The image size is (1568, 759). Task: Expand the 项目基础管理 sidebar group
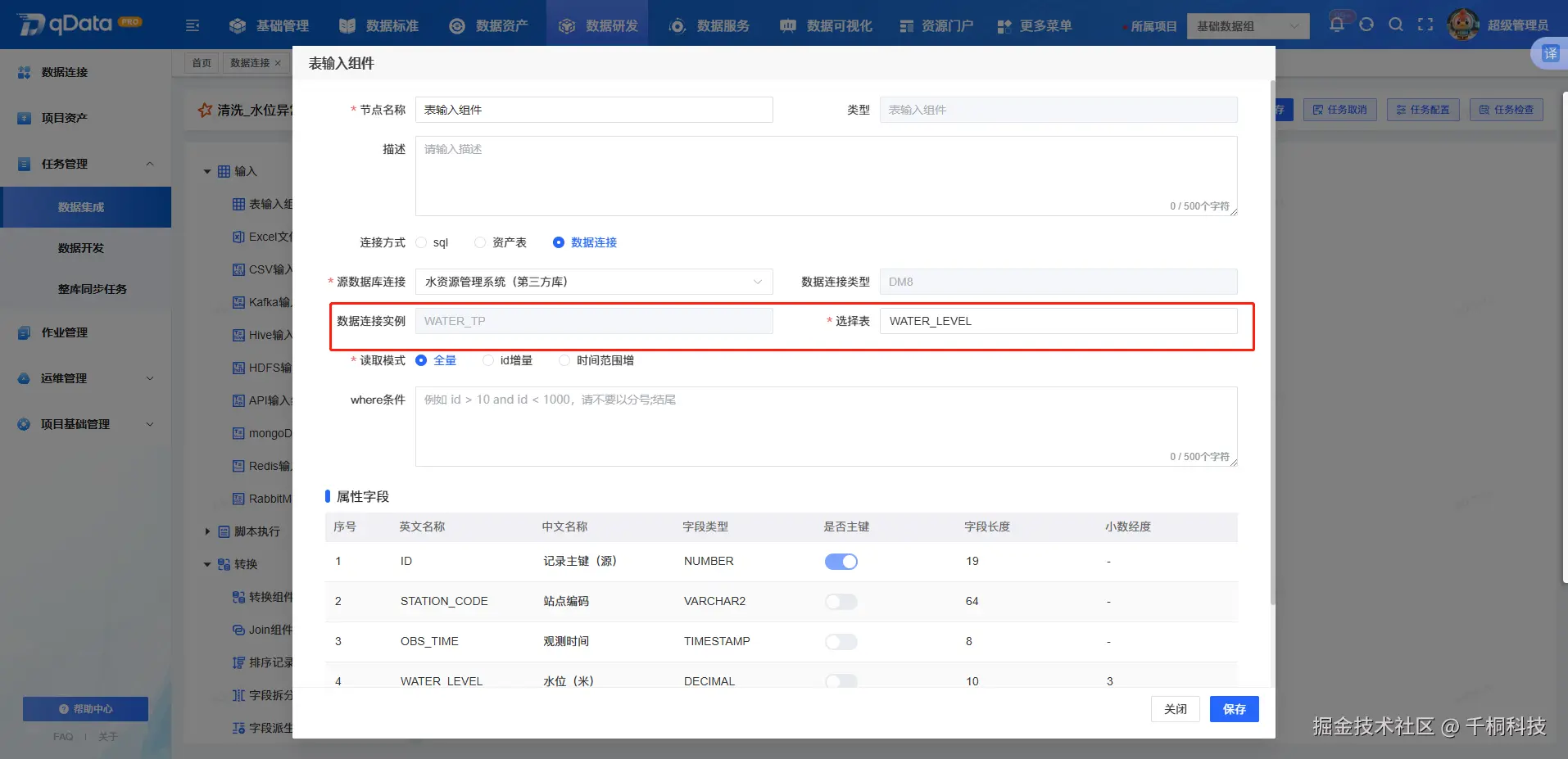point(150,424)
